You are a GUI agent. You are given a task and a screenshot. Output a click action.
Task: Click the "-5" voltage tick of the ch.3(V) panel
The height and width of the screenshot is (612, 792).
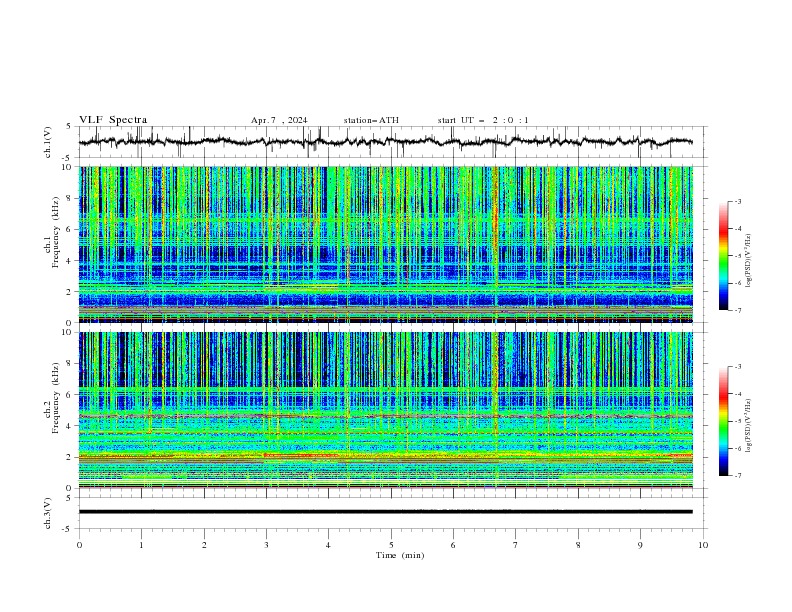point(68,529)
